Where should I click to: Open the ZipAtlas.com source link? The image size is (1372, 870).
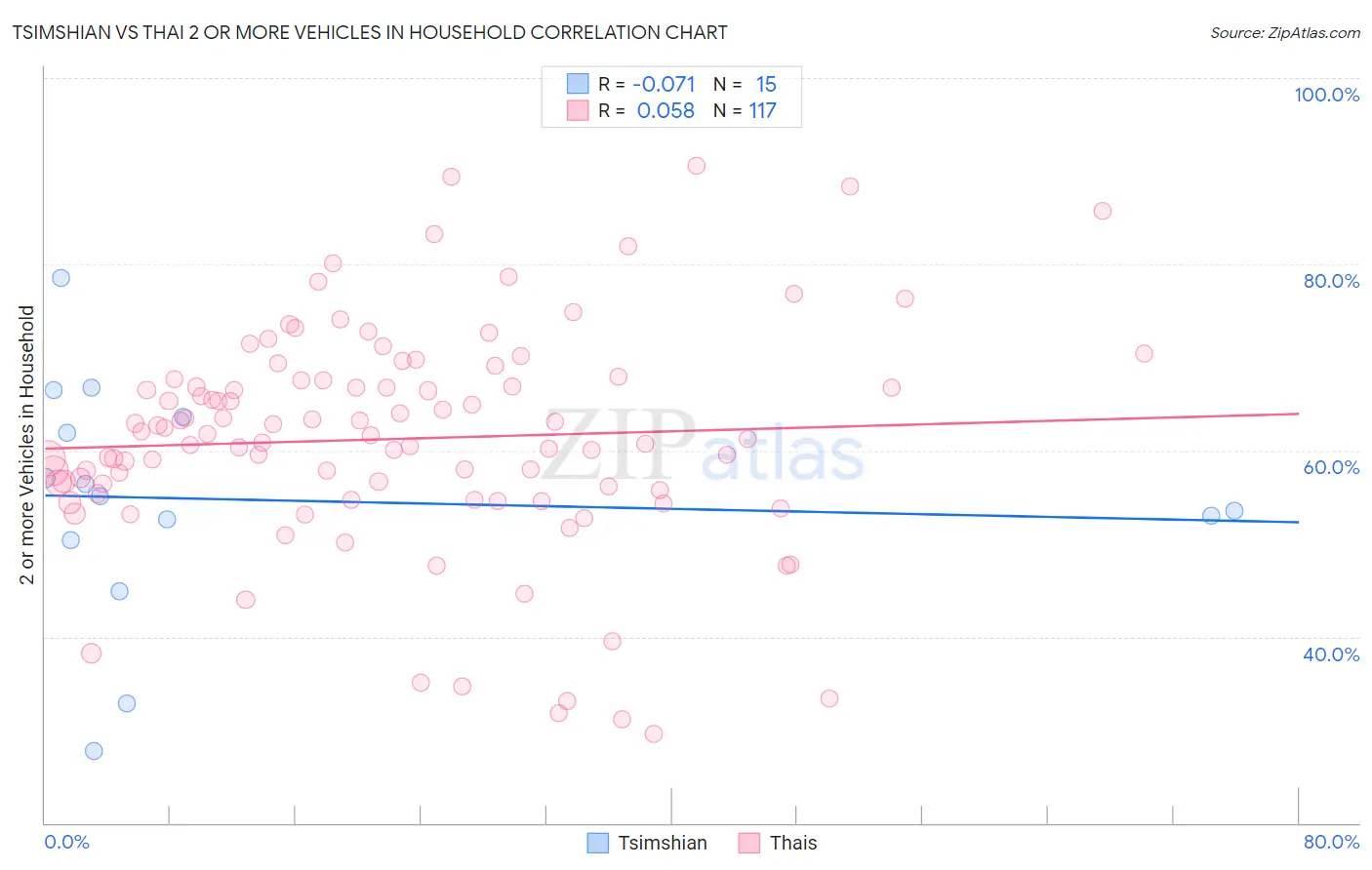1285,32
